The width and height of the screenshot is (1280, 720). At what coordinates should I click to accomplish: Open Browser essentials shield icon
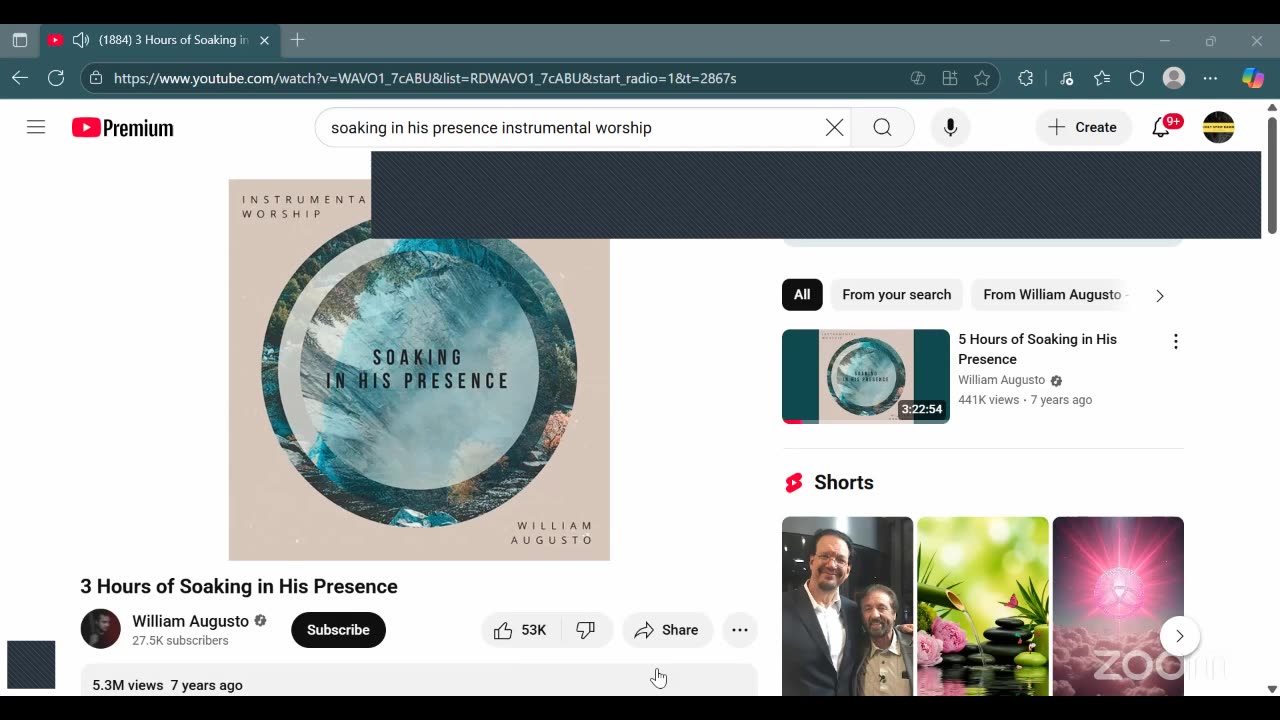click(1137, 78)
